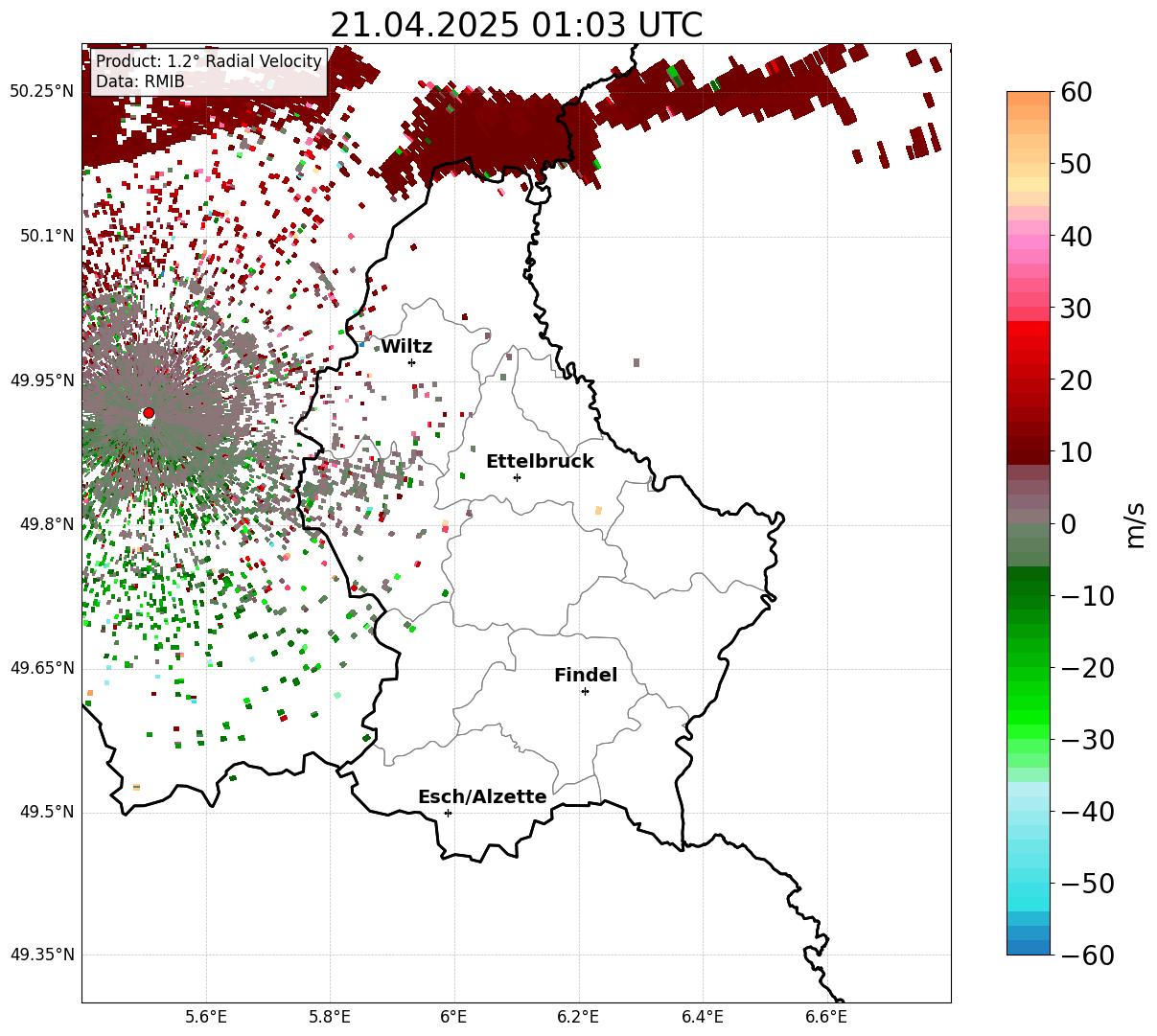The image size is (1157, 1036).
Task: Click the 6.6°E longitude tick label
Action: 825,1017
